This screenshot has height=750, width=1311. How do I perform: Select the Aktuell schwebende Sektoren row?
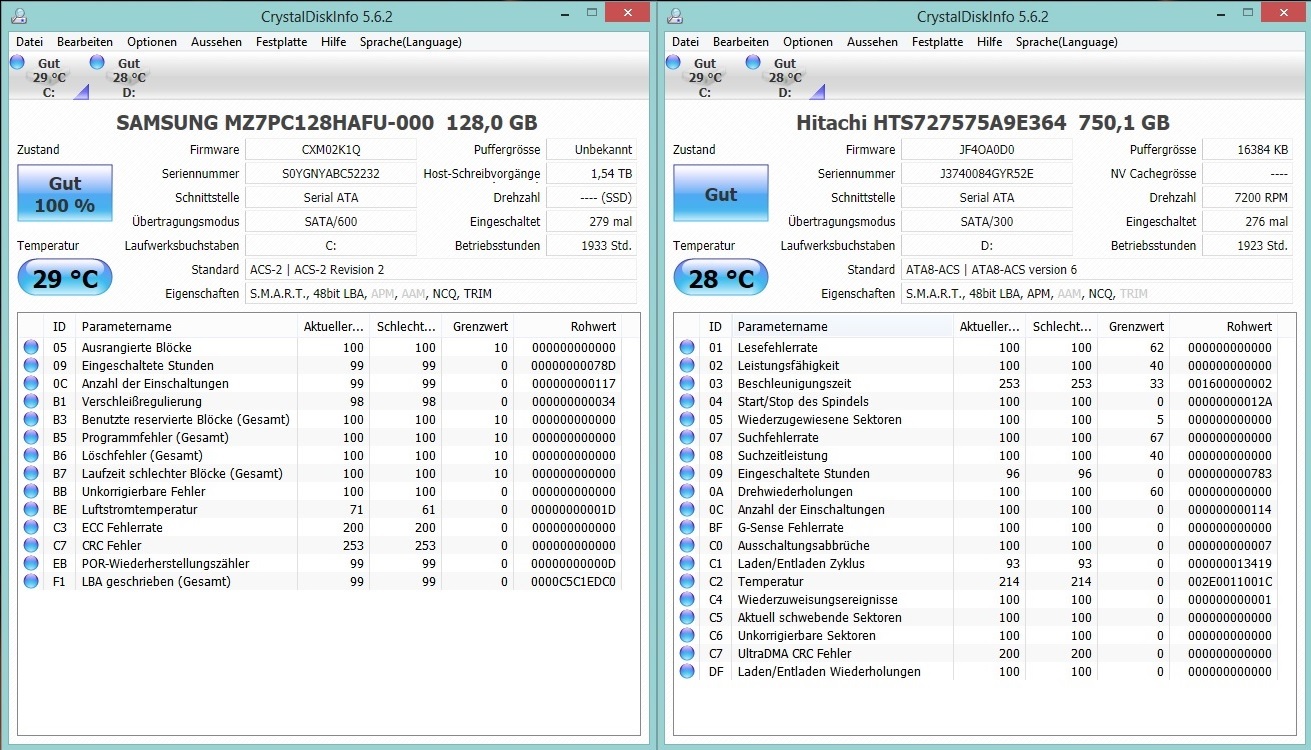[x=977, y=618]
